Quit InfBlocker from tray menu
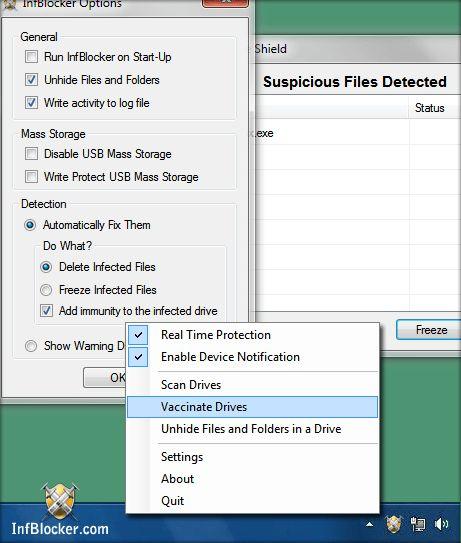This screenshot has height=543, width=461. coord(172,501)
